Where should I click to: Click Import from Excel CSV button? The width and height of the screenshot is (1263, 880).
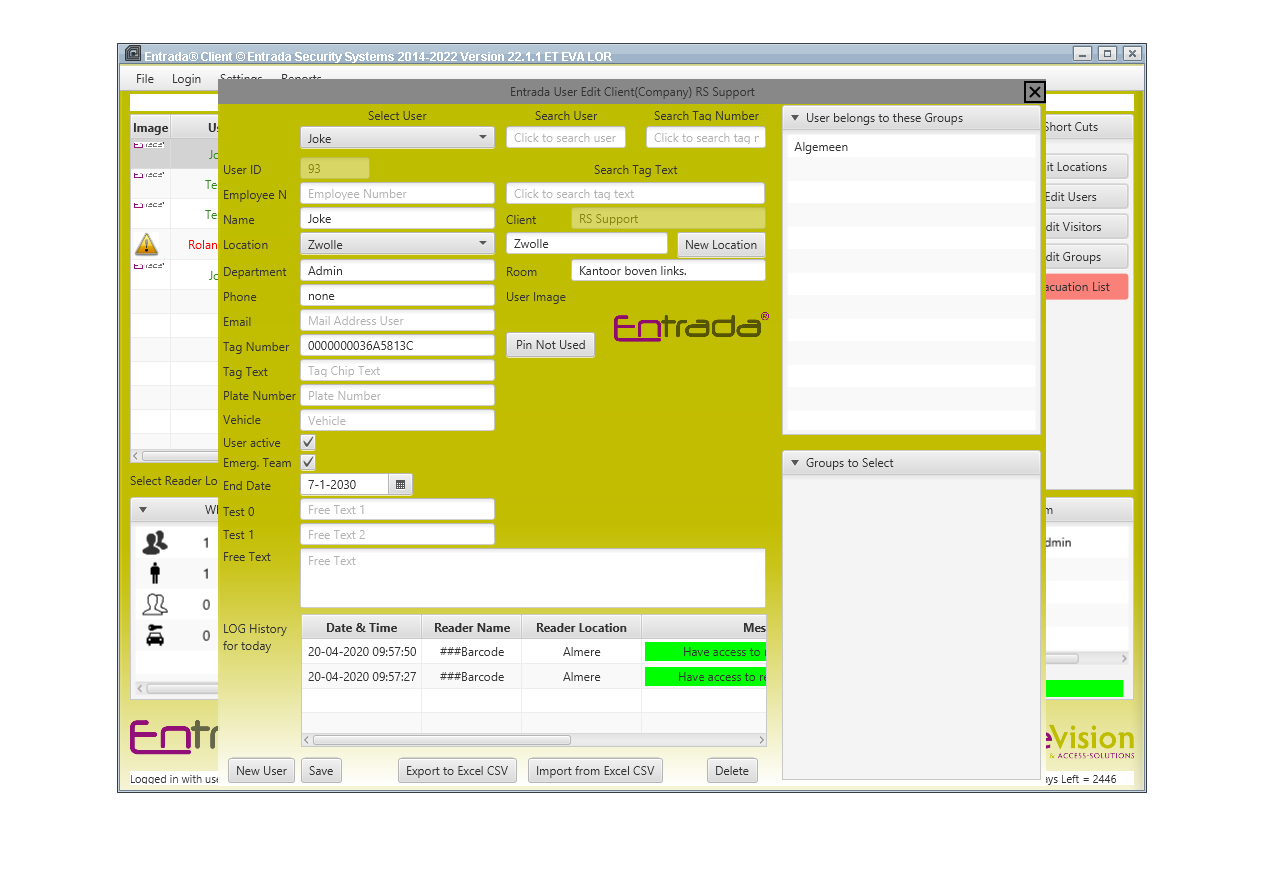pyautogui.click(x=595, y=771)
